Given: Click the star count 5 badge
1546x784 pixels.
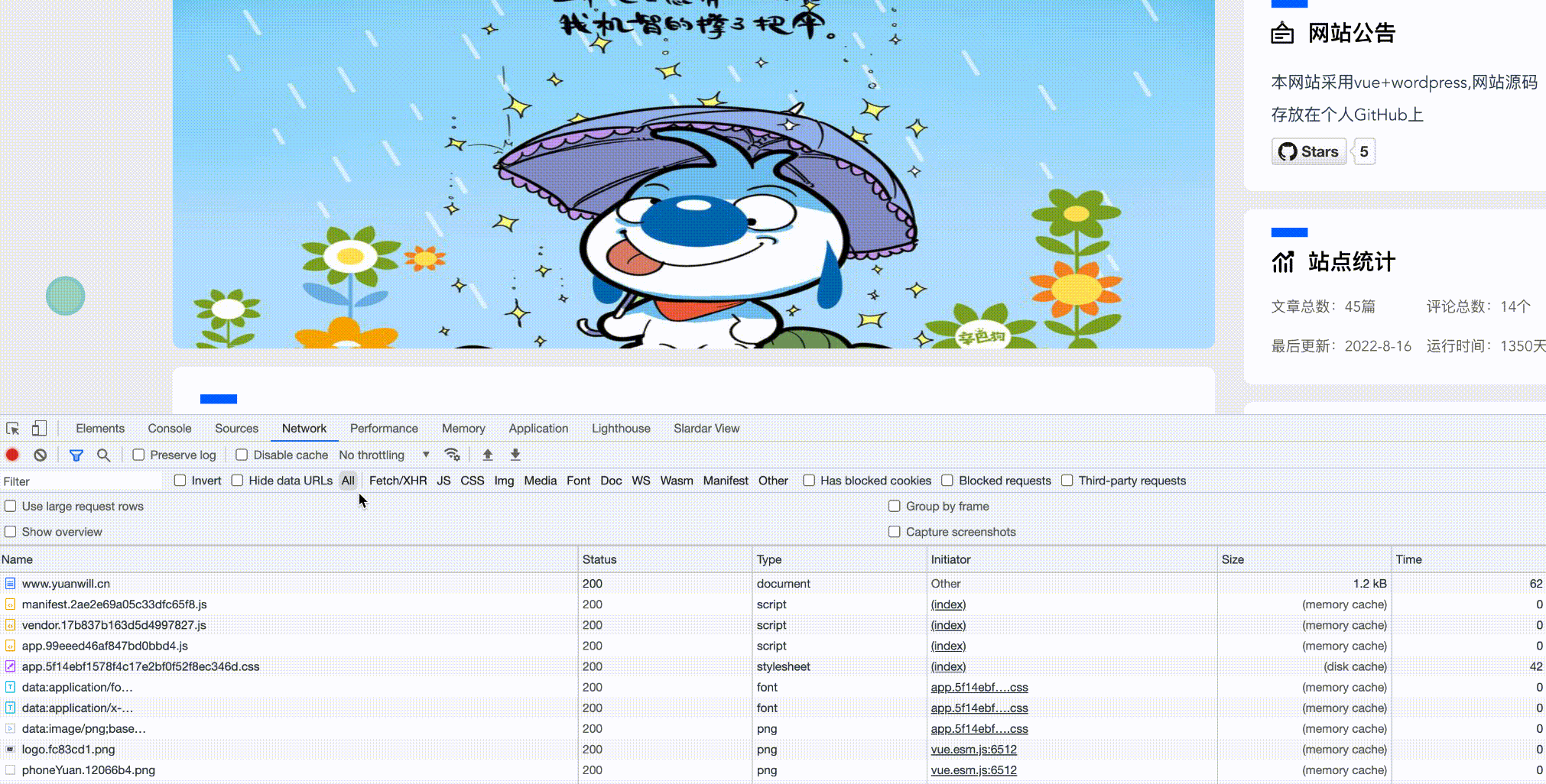Looking at the screenshot, I should (x=1364, y=151).
